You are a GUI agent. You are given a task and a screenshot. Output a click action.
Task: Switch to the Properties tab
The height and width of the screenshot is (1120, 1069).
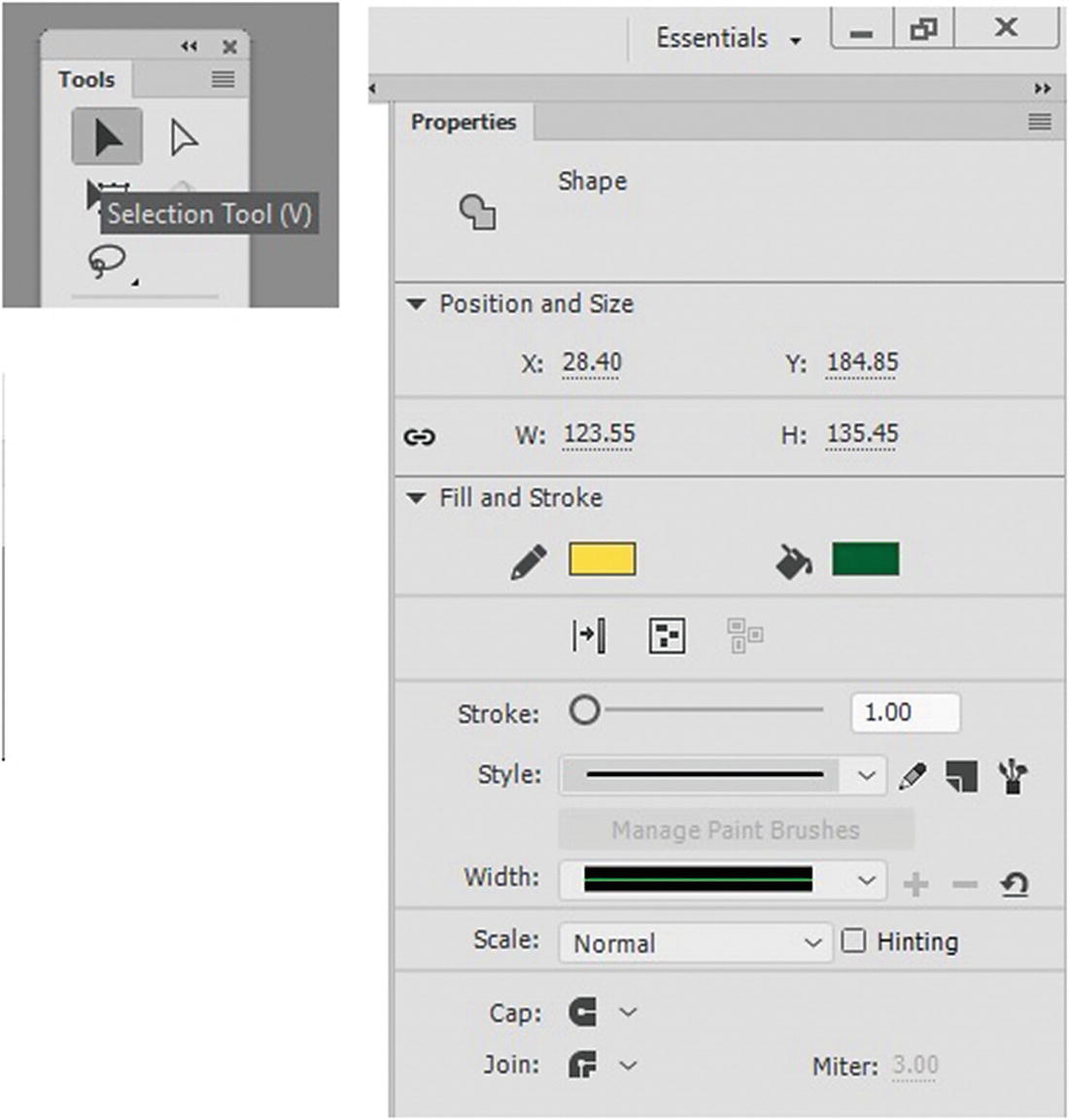point(463,122)
